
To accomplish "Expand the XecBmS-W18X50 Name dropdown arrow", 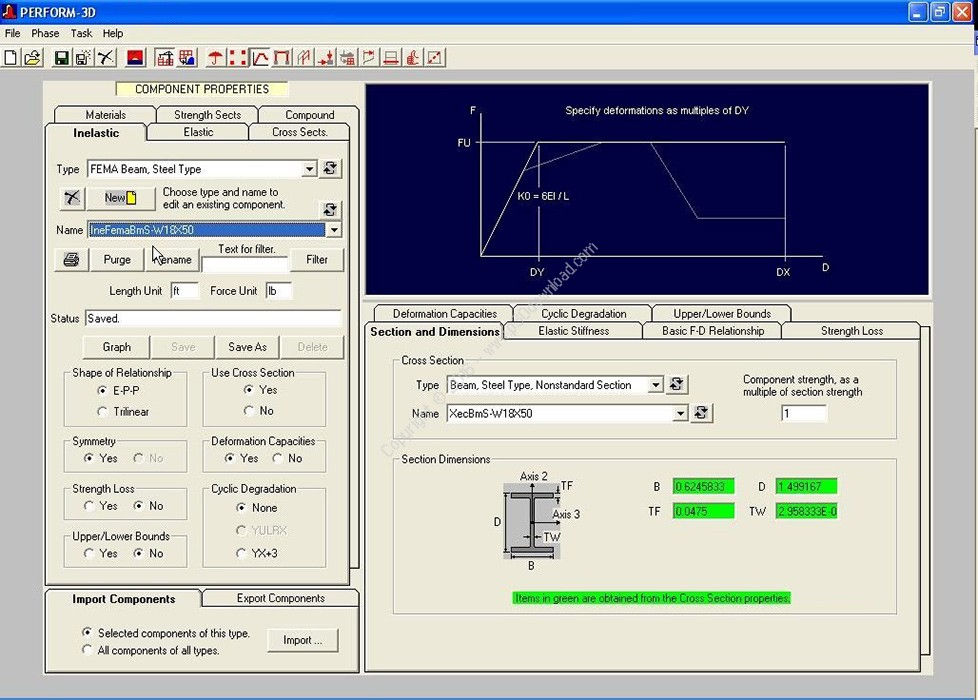I will click(x=680, y=413).
